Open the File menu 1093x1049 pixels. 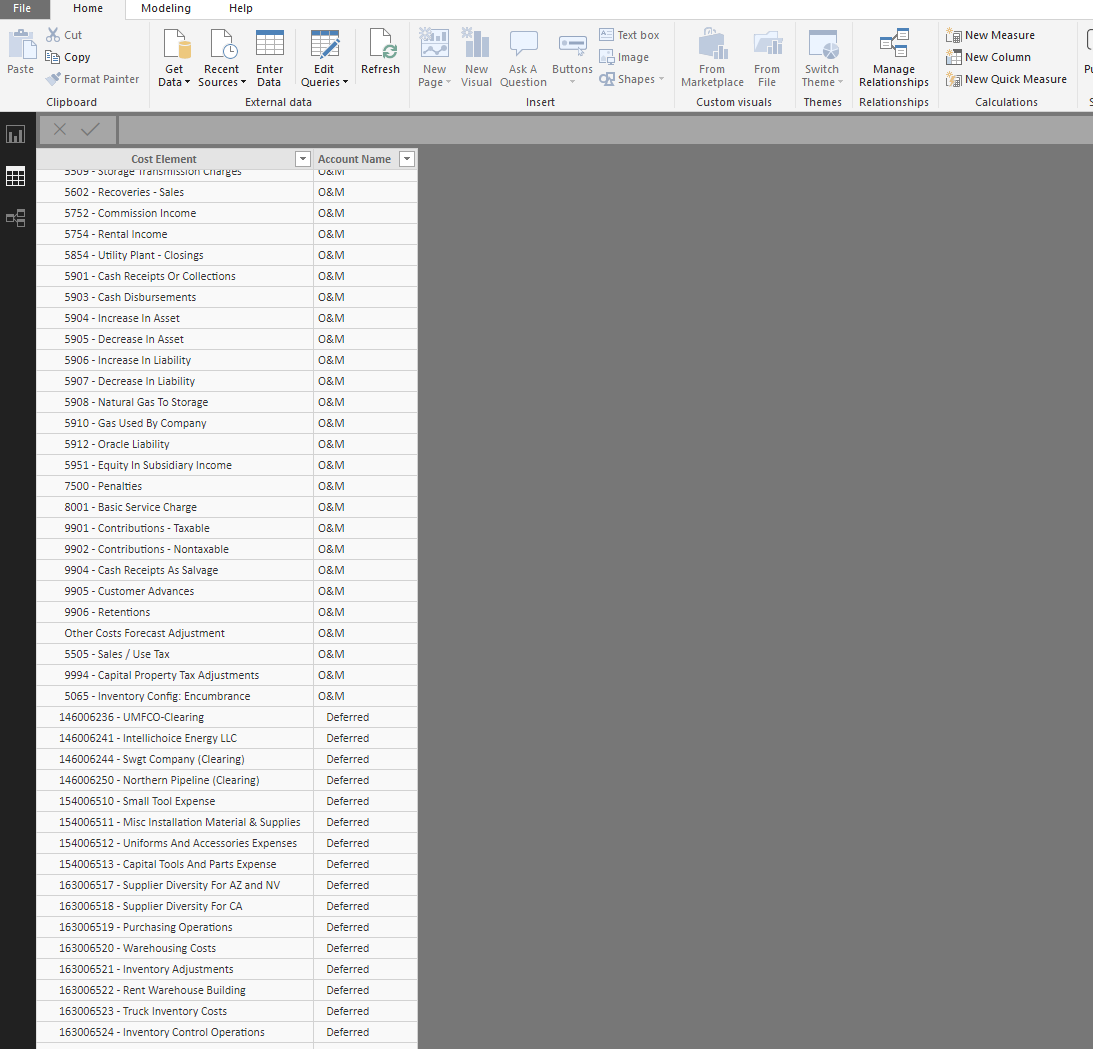point(22,8)
